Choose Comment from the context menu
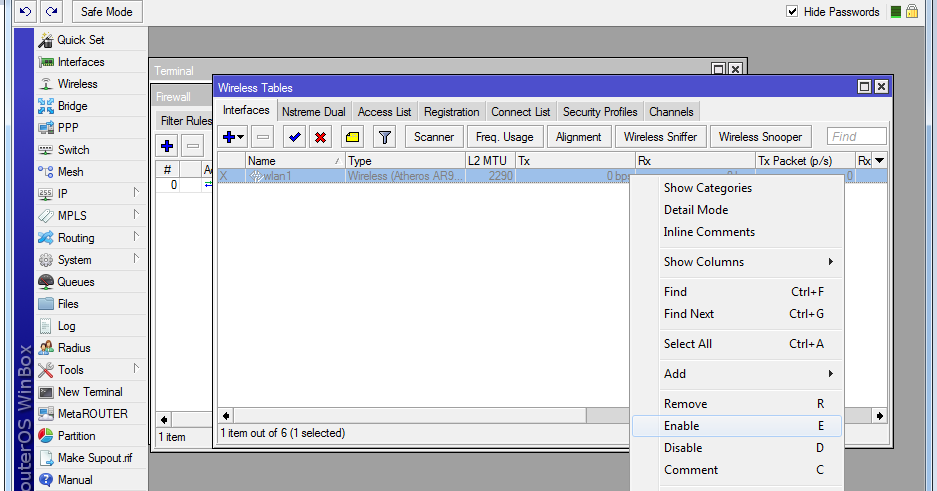The width and height of the screenshot is (937, 491). point(737,470)
